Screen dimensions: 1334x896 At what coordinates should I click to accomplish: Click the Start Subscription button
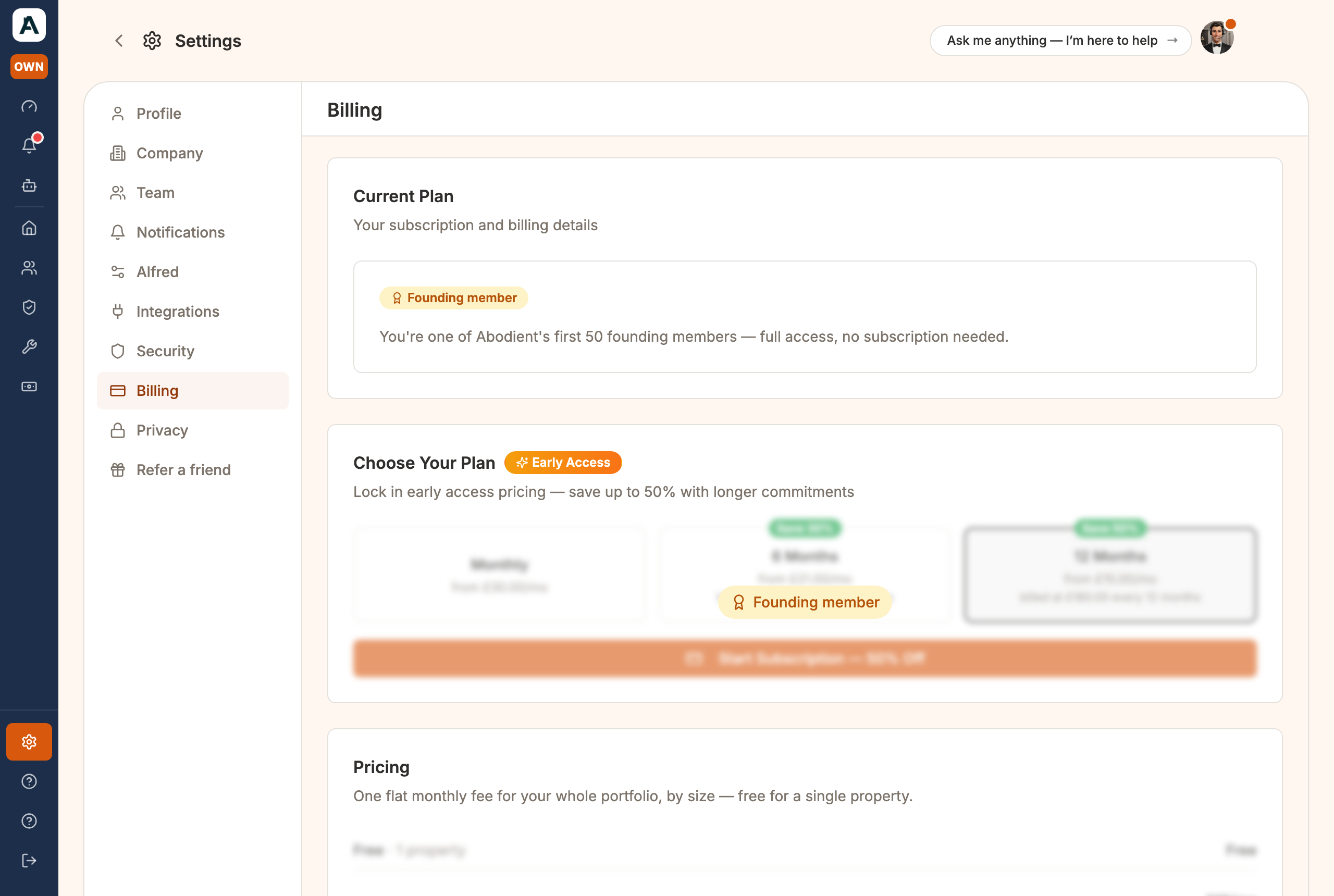[805, 658]
